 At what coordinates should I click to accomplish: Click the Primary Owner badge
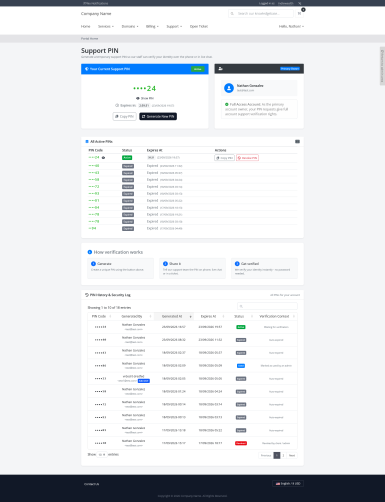point(290,69)
